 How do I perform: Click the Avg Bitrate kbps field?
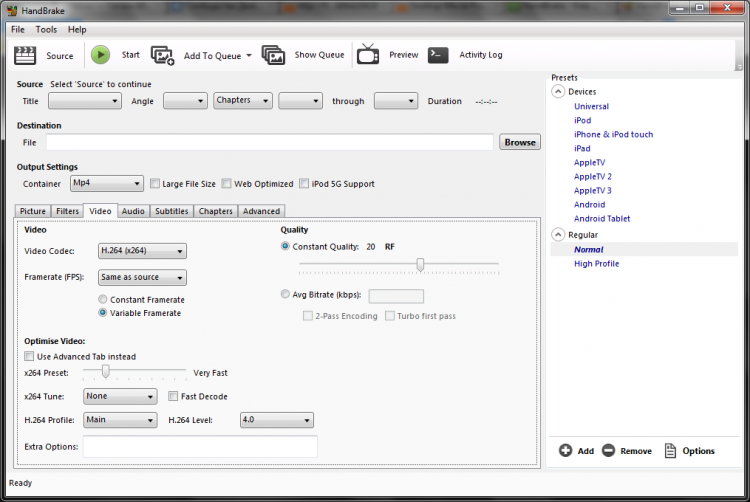tap(396, 296)
